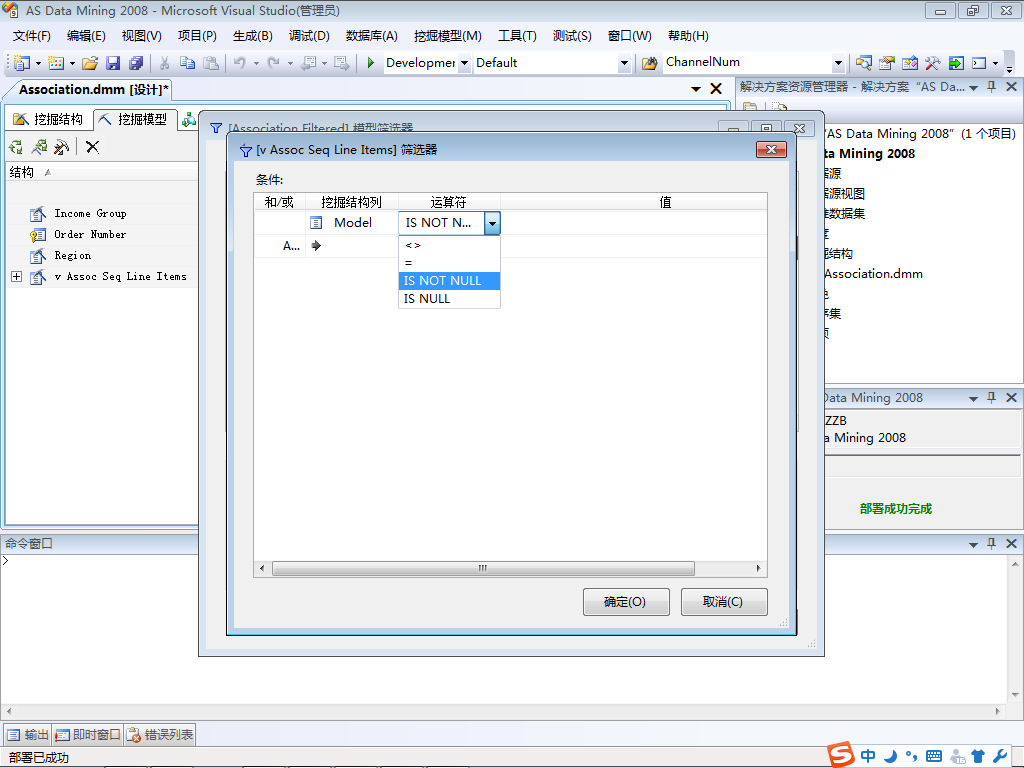Select the IS NULL option
This screenshot has height=768, width=1024.
coord(449,298)
